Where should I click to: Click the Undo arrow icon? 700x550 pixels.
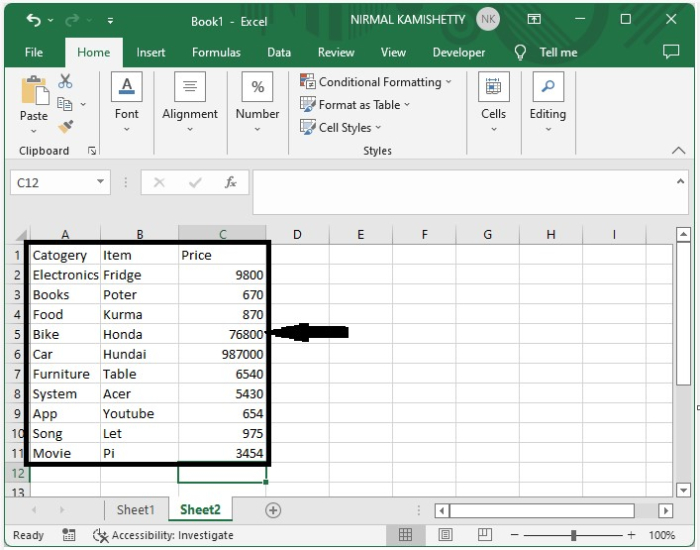(x=33, y=20)
